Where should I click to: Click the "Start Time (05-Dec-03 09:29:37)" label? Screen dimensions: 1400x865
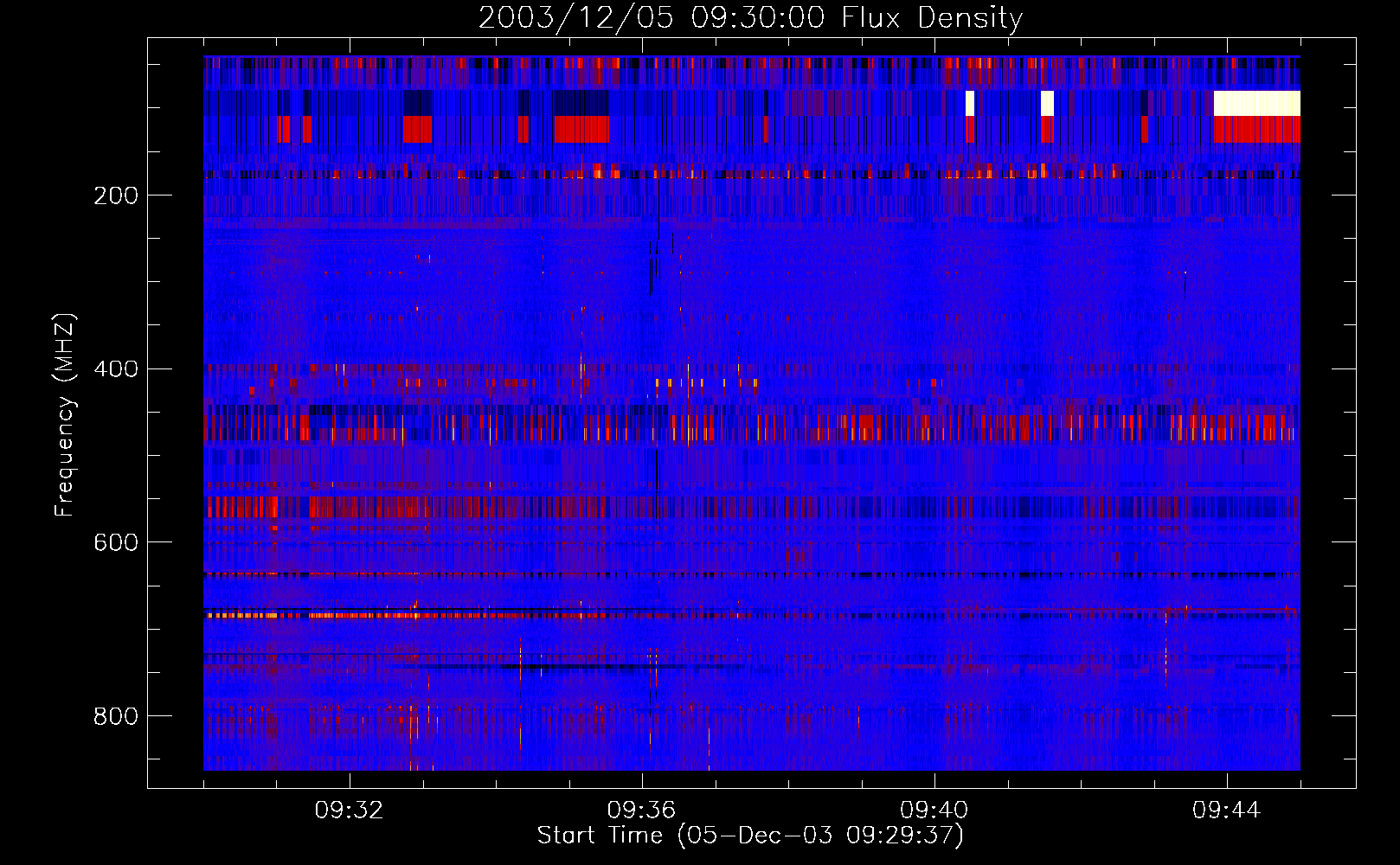[x=750, y=836]
